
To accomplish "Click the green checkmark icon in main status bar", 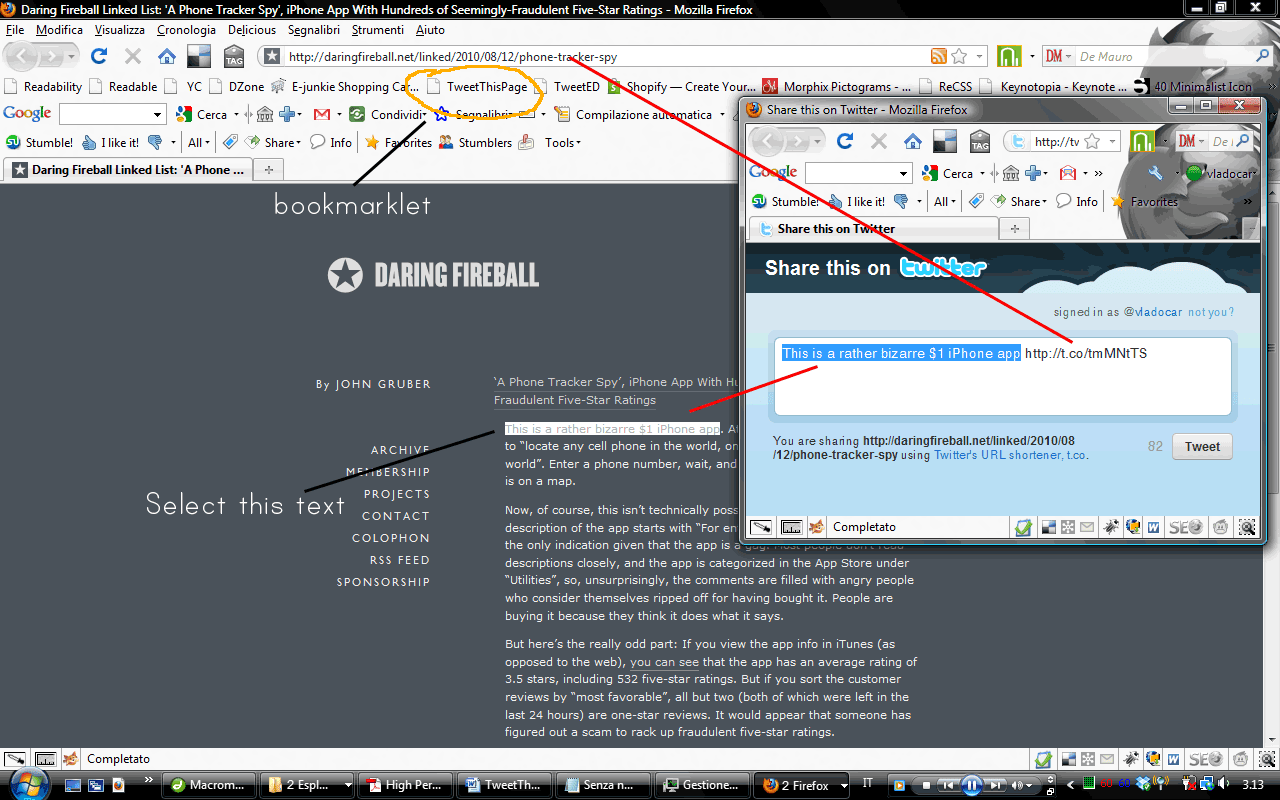I will tap(1043, 760).
